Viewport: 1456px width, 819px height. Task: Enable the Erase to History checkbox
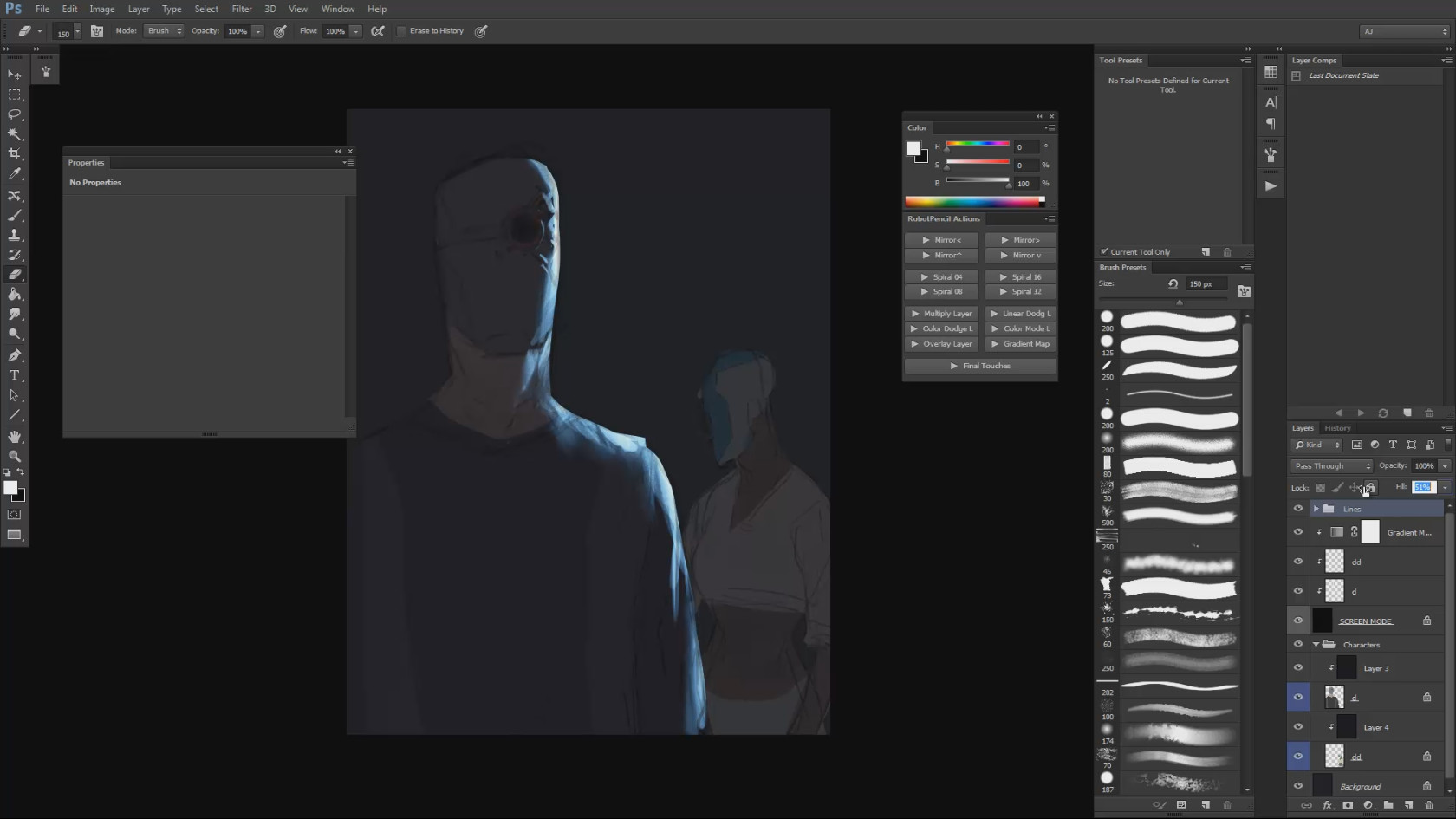coord(401,31)
